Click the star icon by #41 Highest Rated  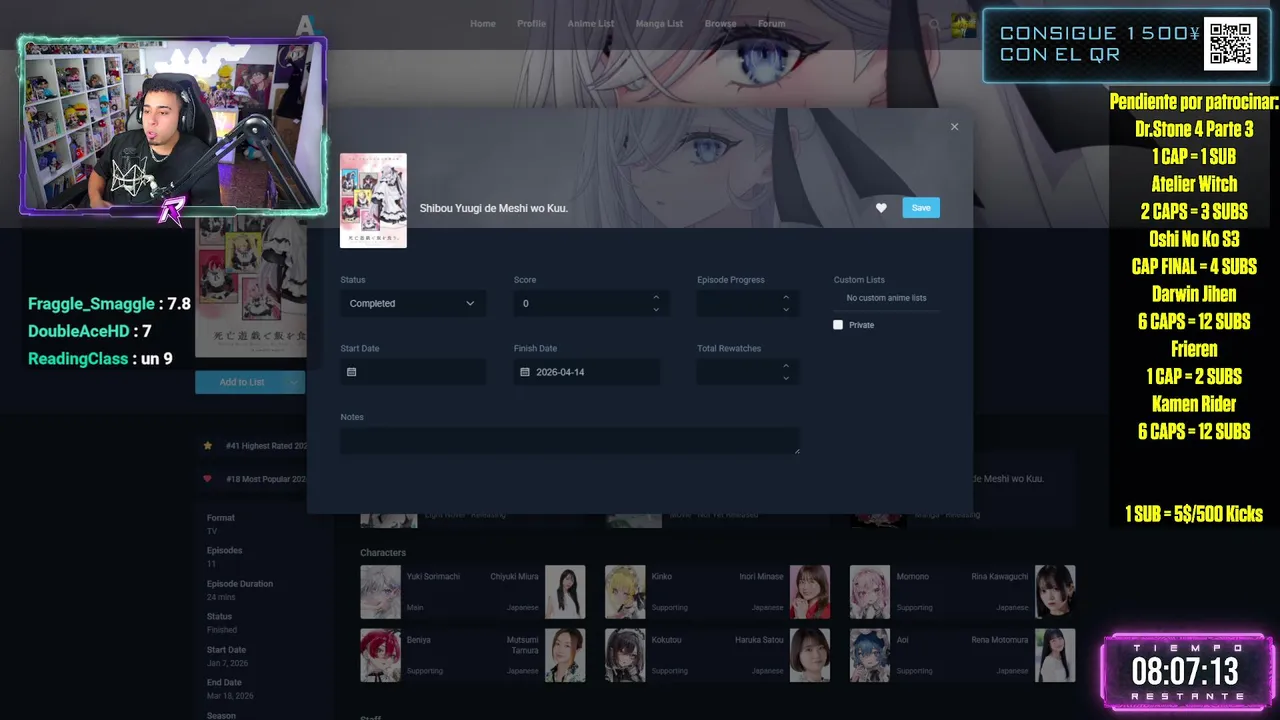tap(208, 446)
